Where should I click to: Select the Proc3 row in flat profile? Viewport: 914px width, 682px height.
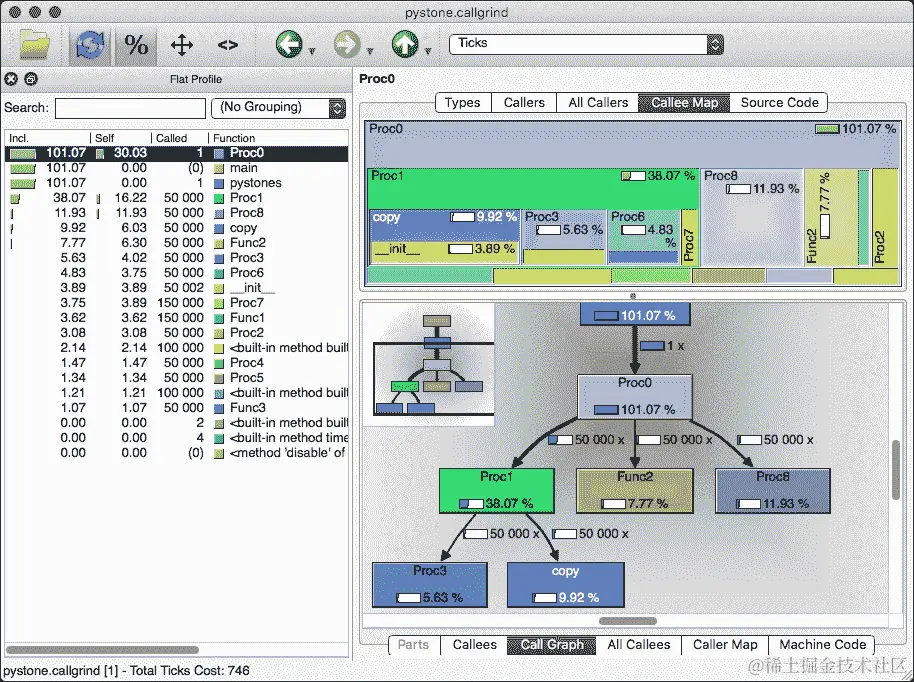[x=177, y=258]
